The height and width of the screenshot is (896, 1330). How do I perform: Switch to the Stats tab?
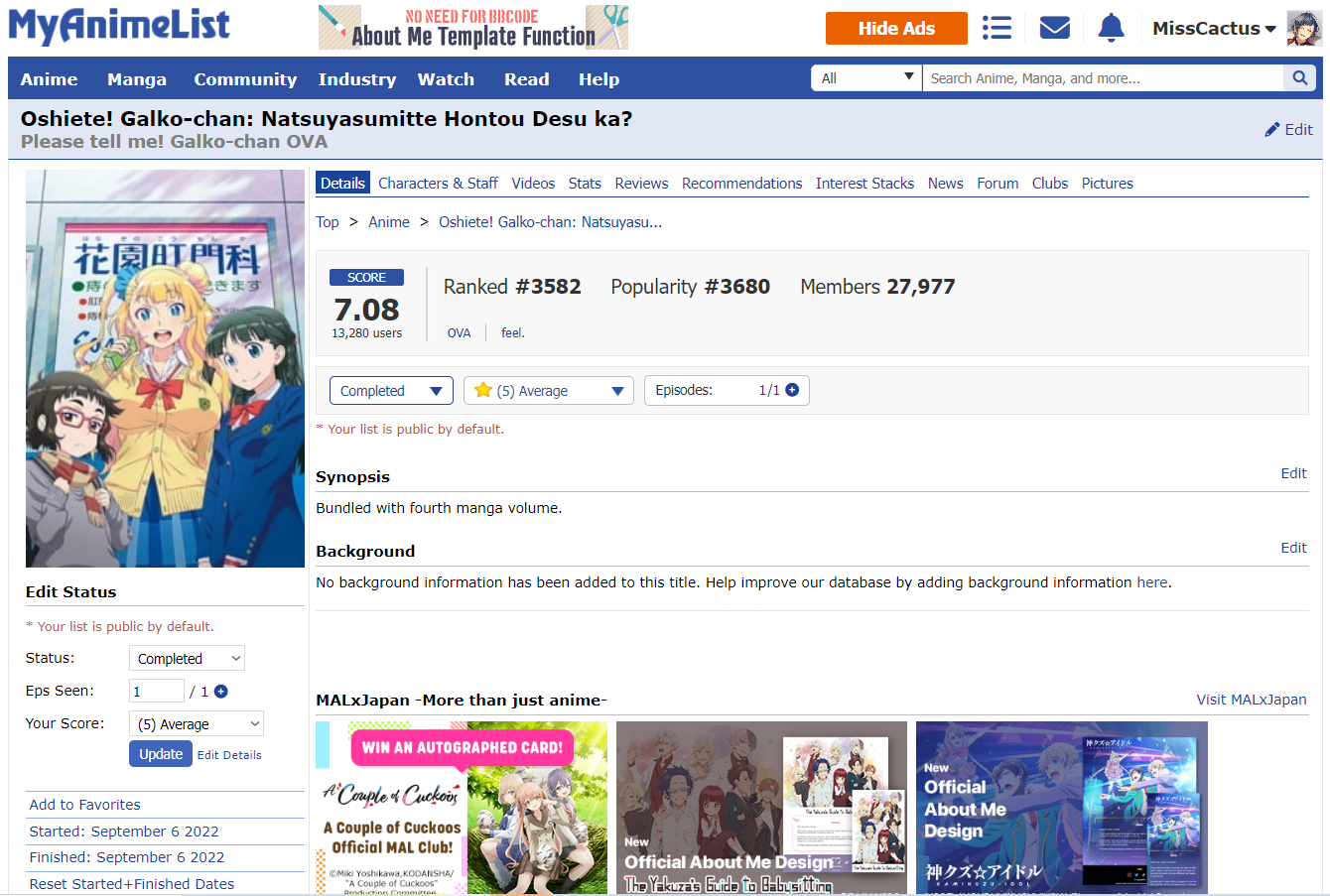pyautogui.click(x=585, y=184)
